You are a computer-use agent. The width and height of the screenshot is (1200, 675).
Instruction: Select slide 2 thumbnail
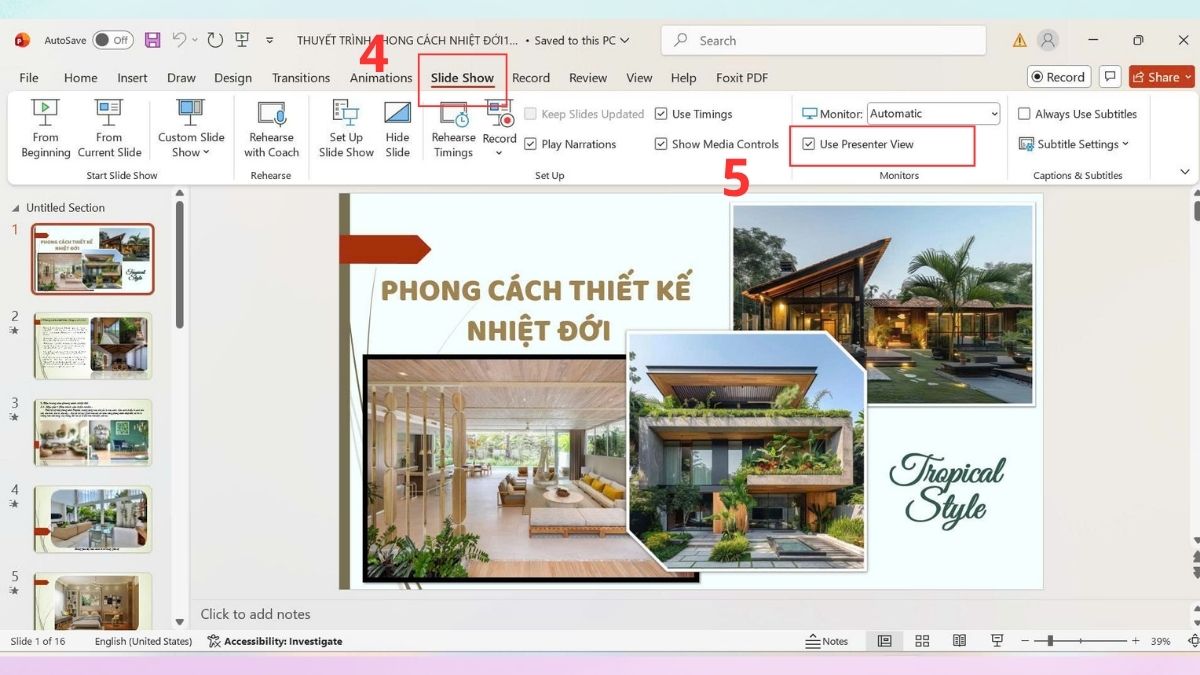click(x=93, y=346)
